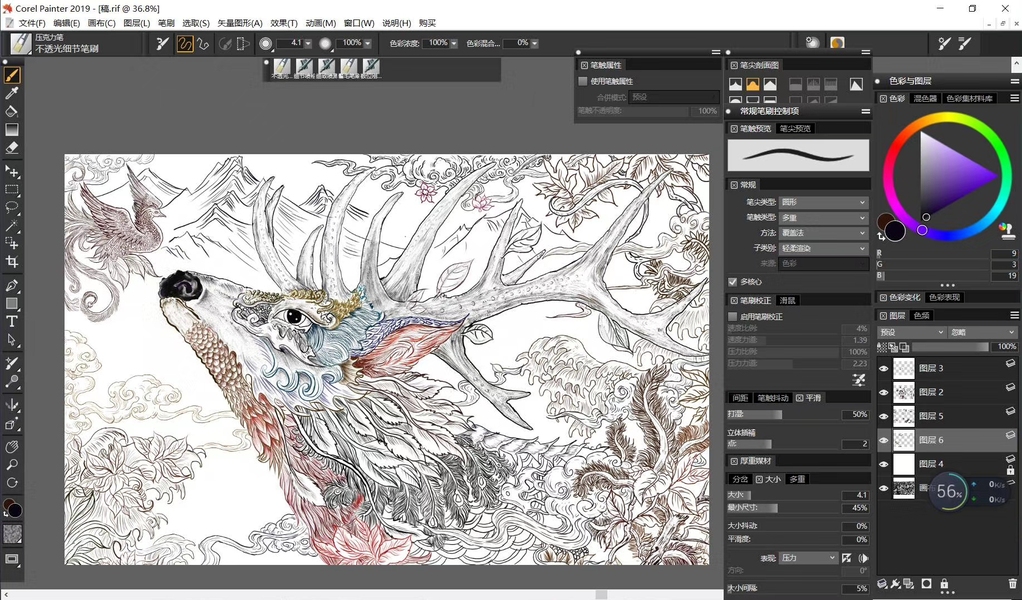The image size is (1022, 600).
Task: Select straight line strokes icon
Action: click(x=203, y=44)
